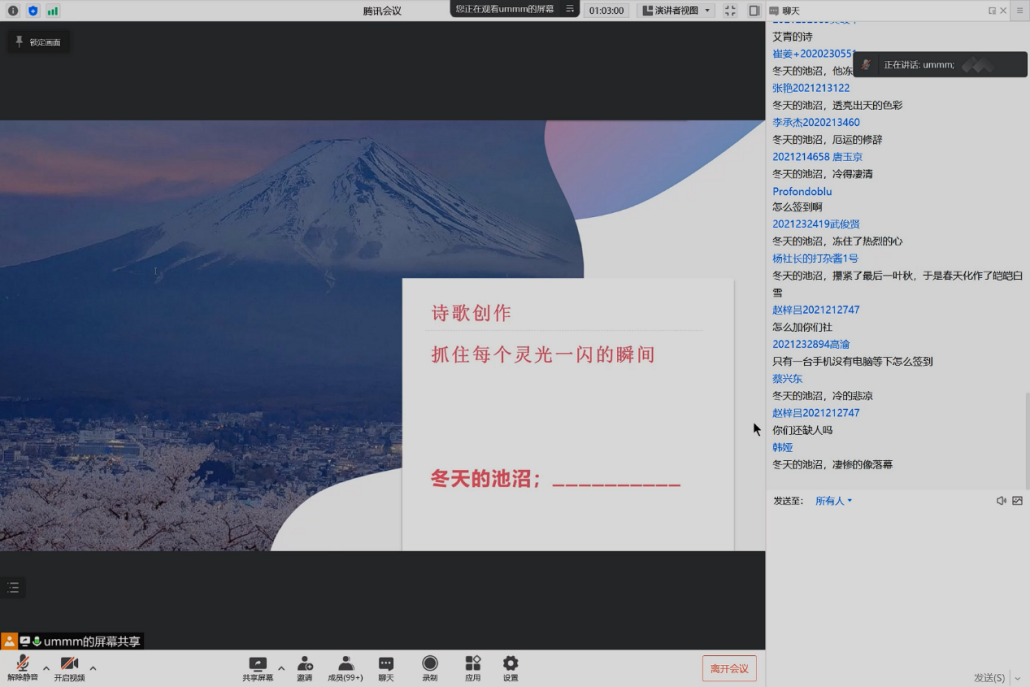1030x687 pixels.
Task: Expand share screen options arrow
Action: coord(281,668)
